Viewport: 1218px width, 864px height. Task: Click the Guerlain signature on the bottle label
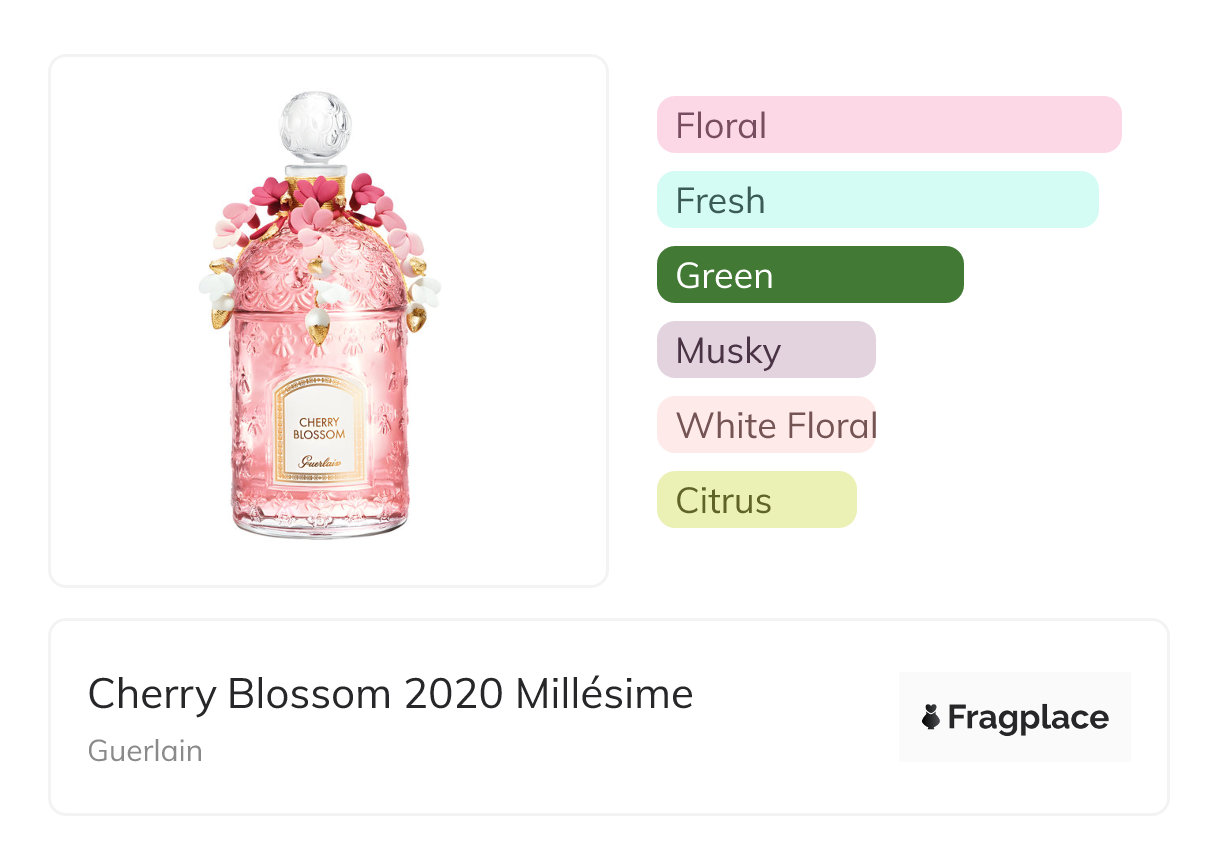pyautogui.click(x=321, y=462)
